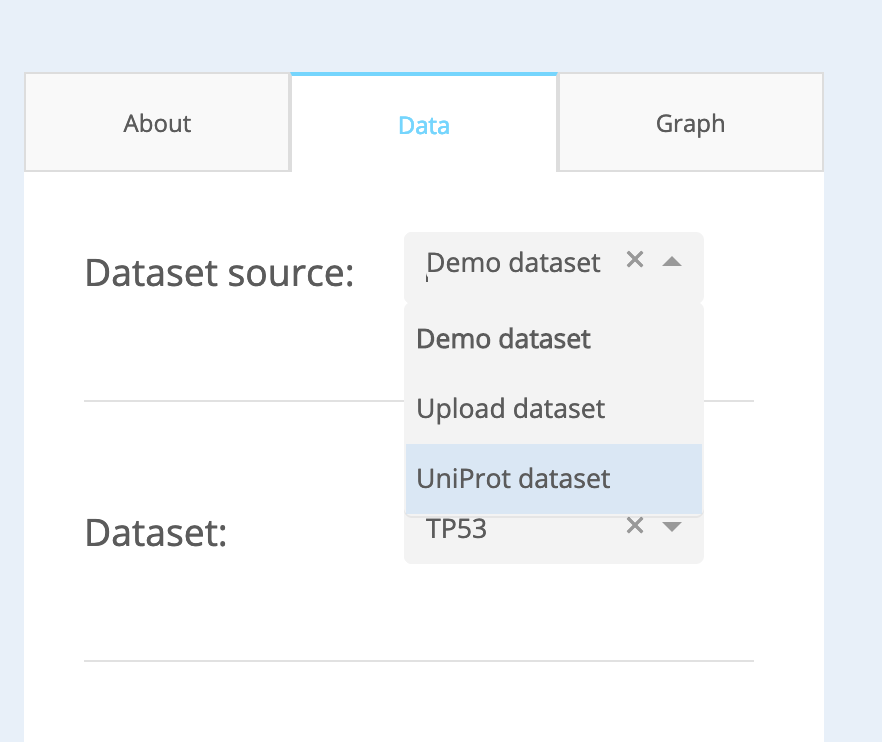Click the Demo dataset text in the source box
The width and height of the screenshot is (882, 742).
(x=513, y=262)
